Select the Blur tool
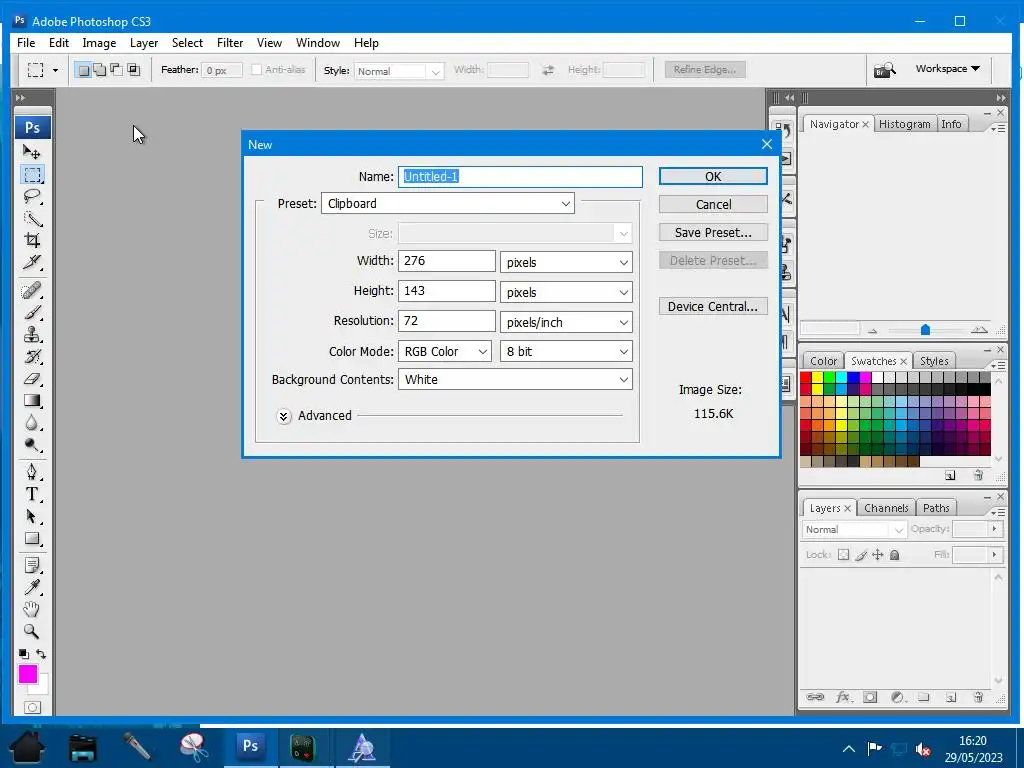 pyautogui.click(x=31, y=423)
